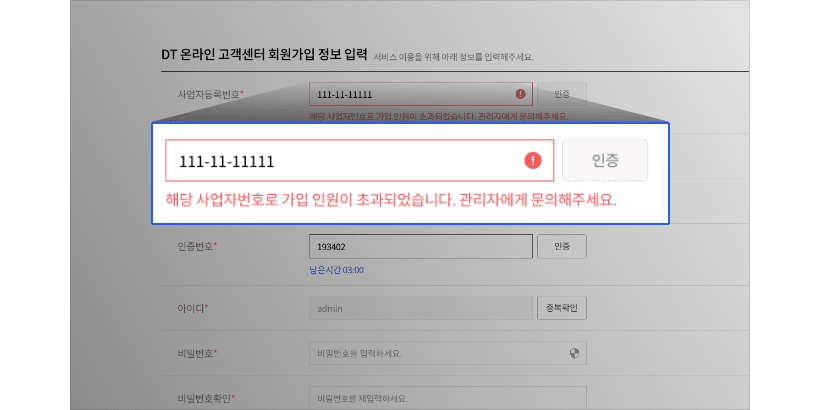The width and height of the screenshot is (820, 410).
Task: Click the enlarged red 가입 인원 초과 error message
Action: [391, 200]
